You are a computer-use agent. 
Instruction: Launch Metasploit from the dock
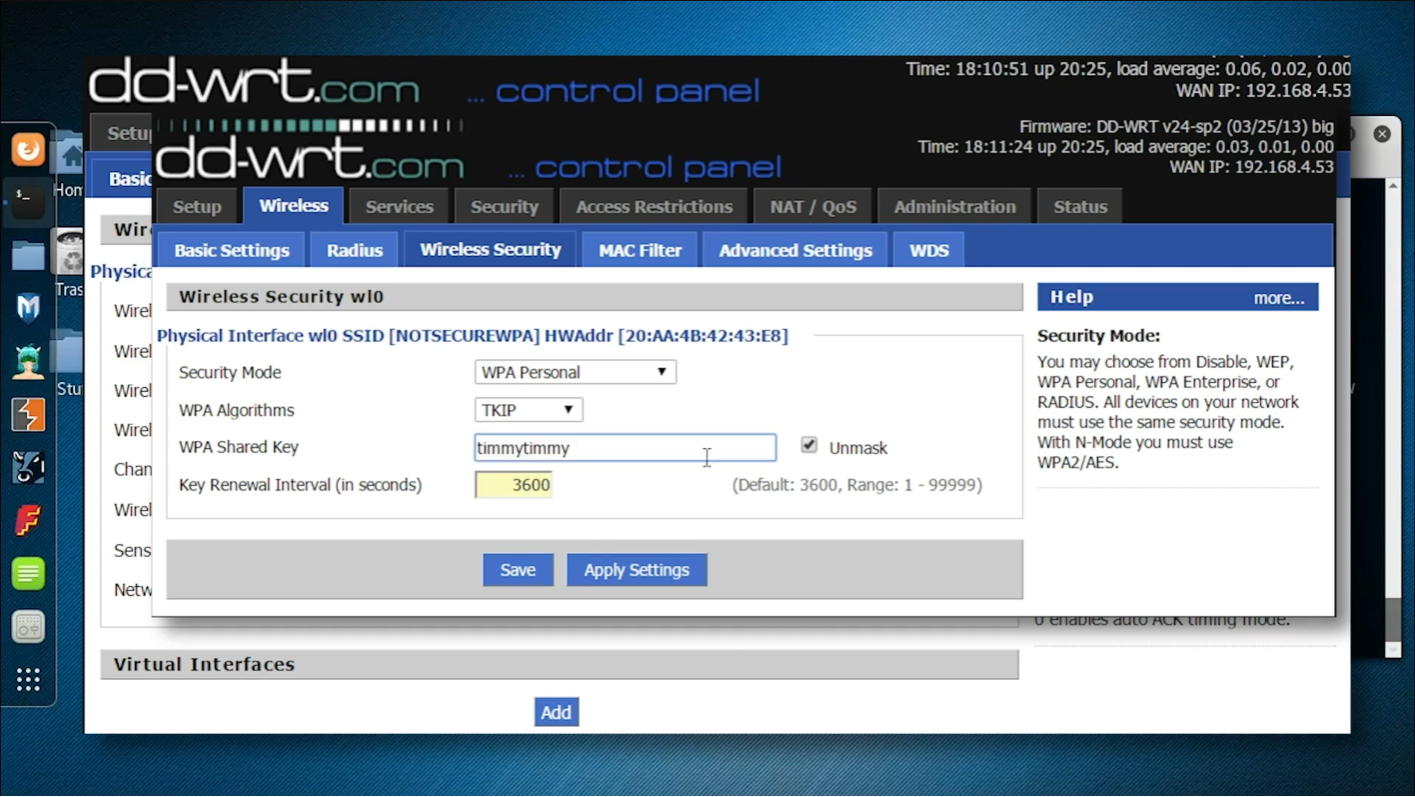point(28,308)
